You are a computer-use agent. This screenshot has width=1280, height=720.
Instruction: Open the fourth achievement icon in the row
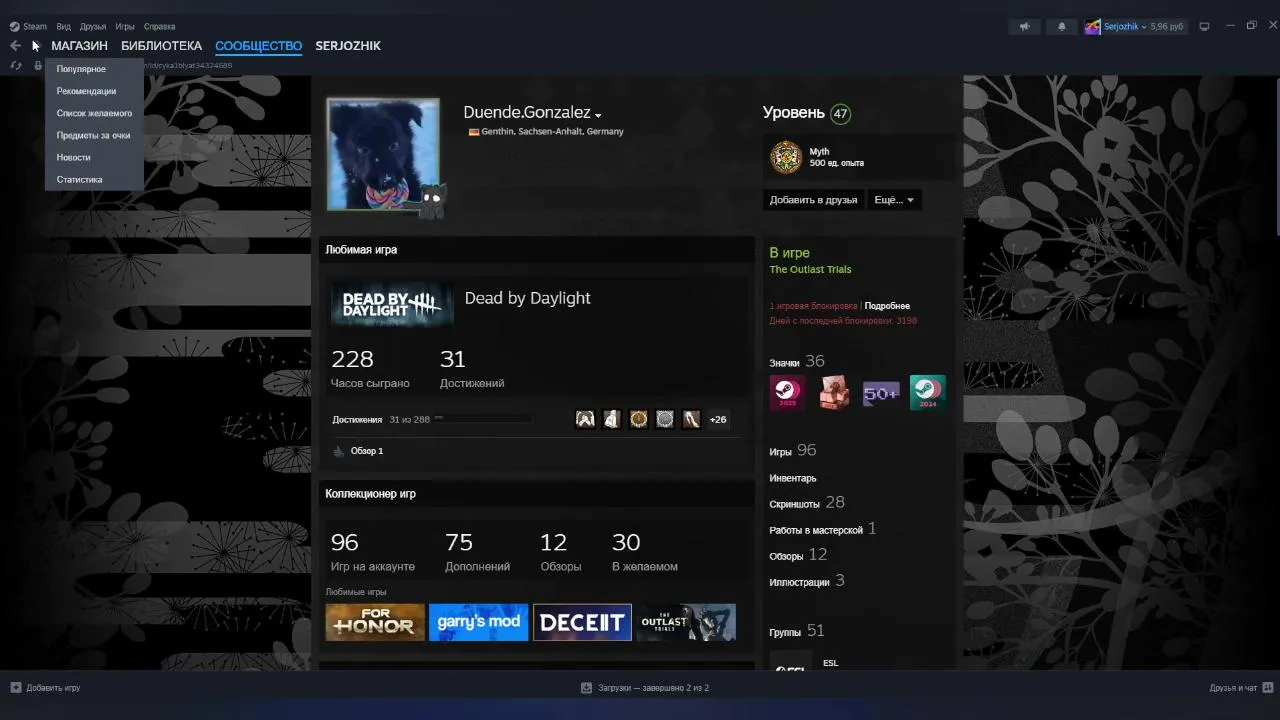coord(665,419)
